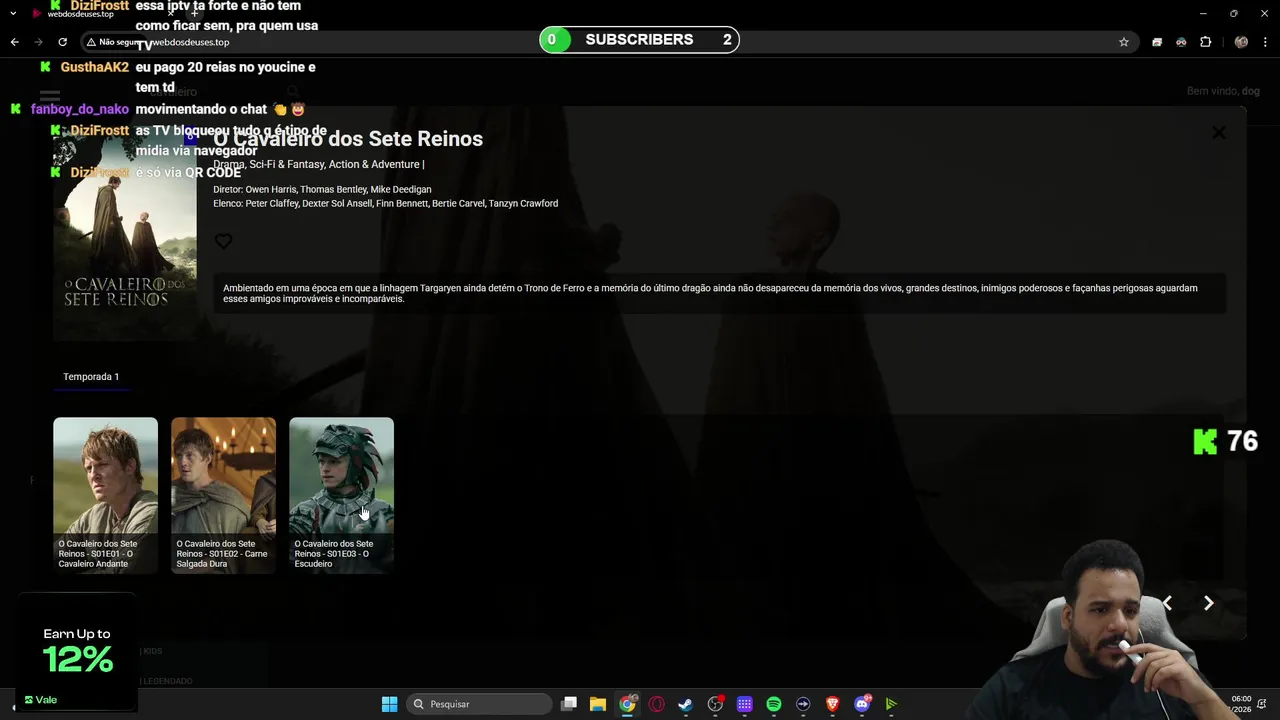
Task: Click the Elenco: Peter Claffey cast line
Action: tap(385, 203)
